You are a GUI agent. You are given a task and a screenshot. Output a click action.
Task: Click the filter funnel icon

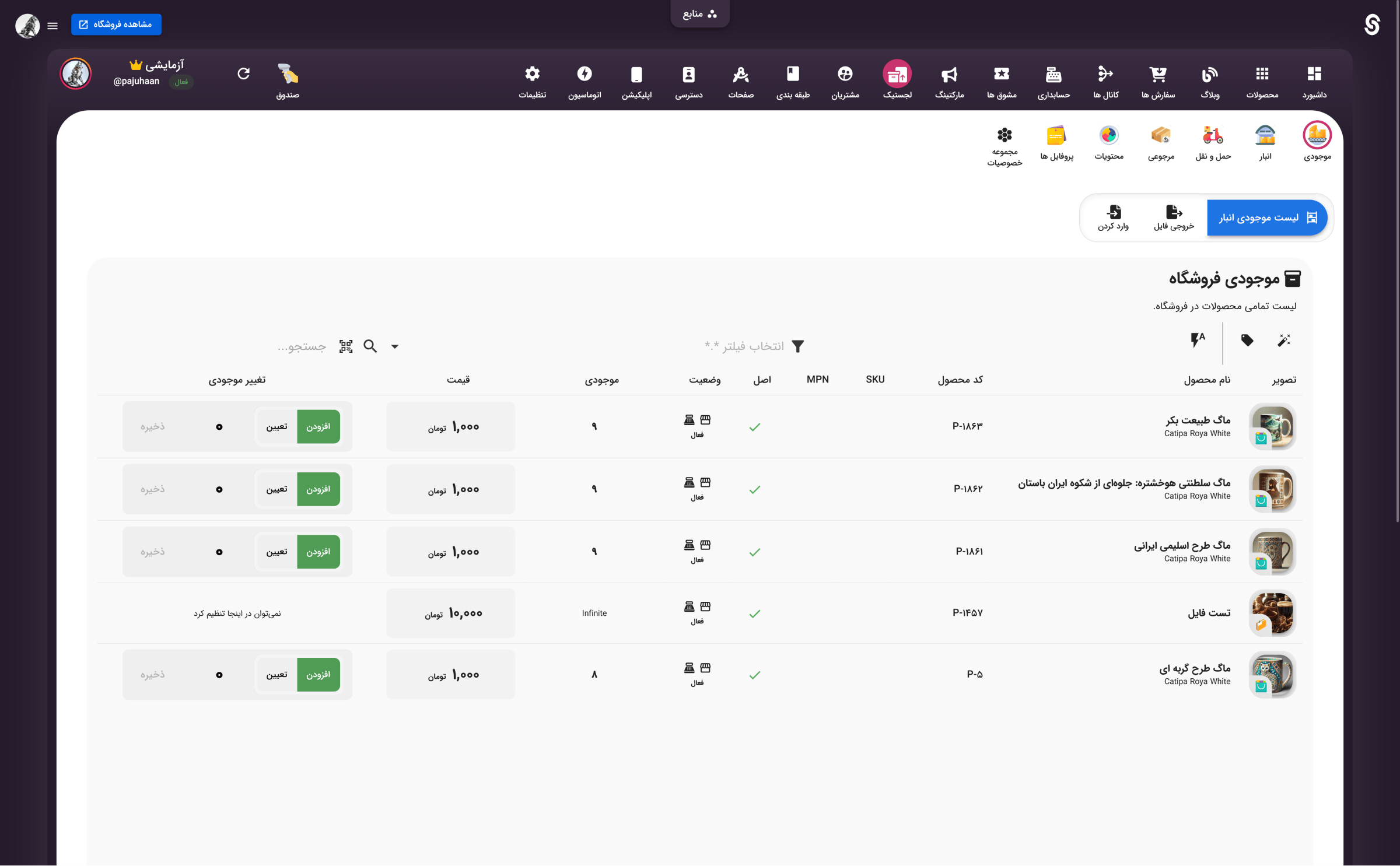(798, 346)
